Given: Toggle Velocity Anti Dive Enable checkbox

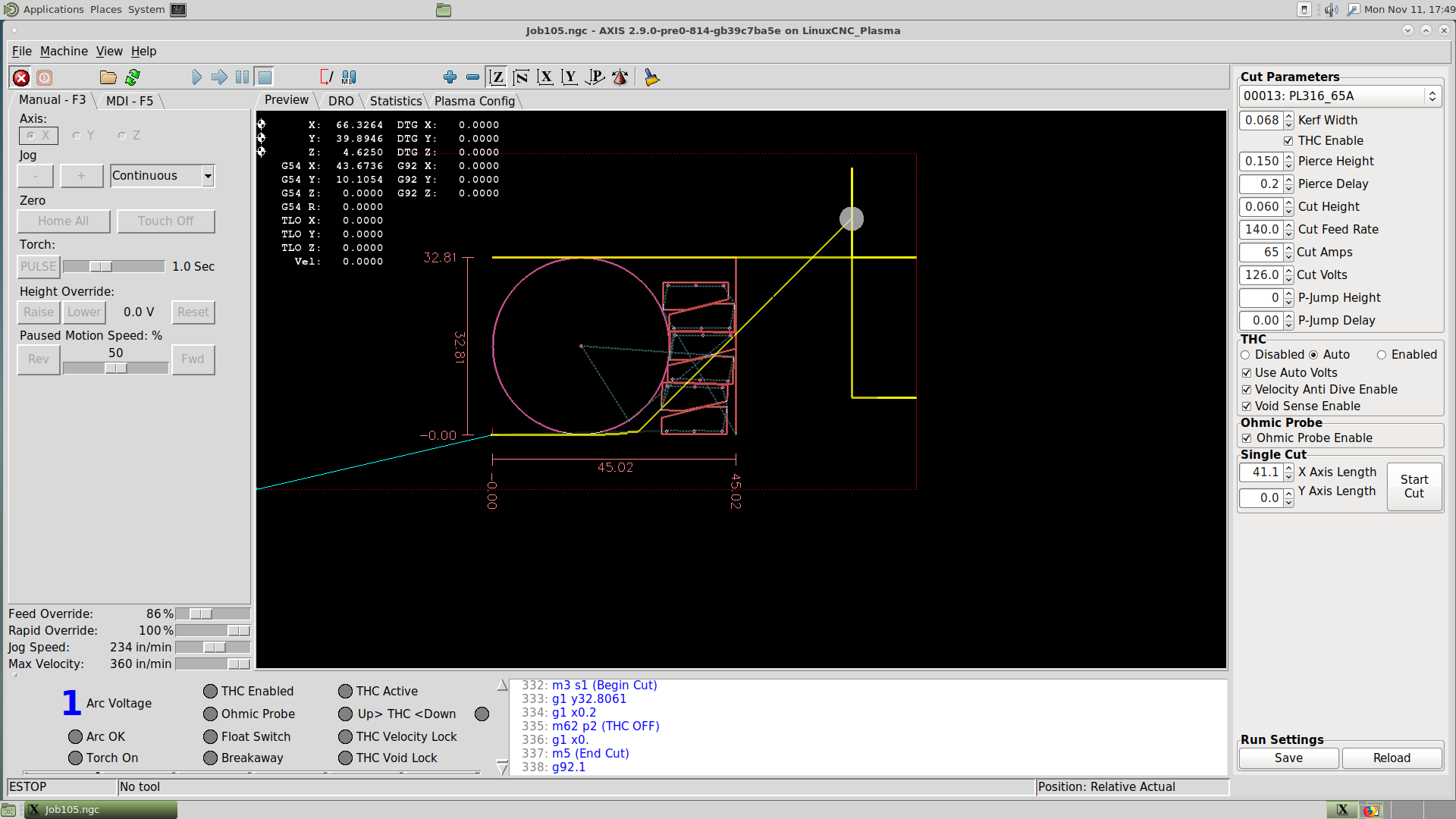Looking at the screenshot, I should [1247, 390].
